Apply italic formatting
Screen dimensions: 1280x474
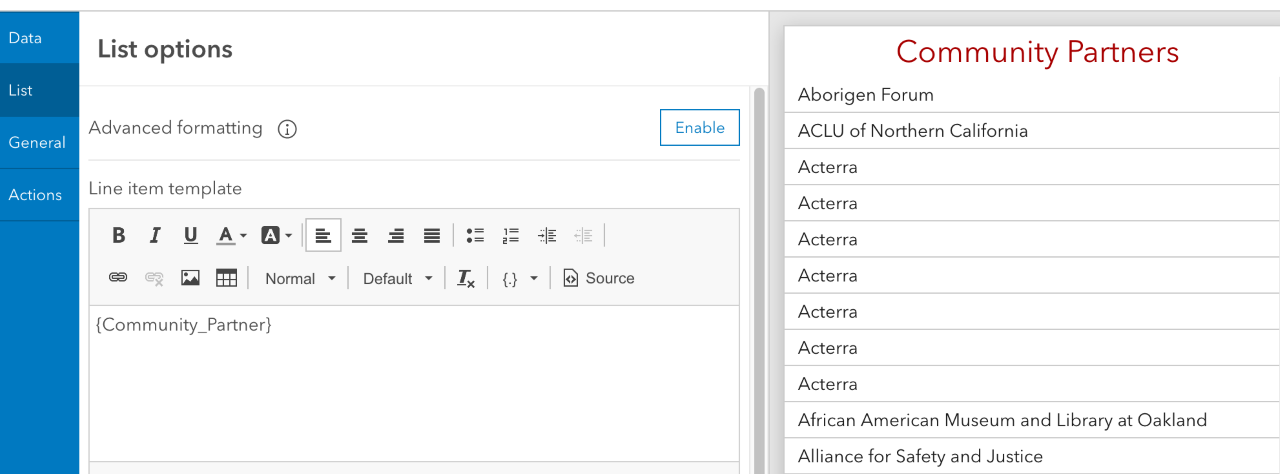[155, 236]
